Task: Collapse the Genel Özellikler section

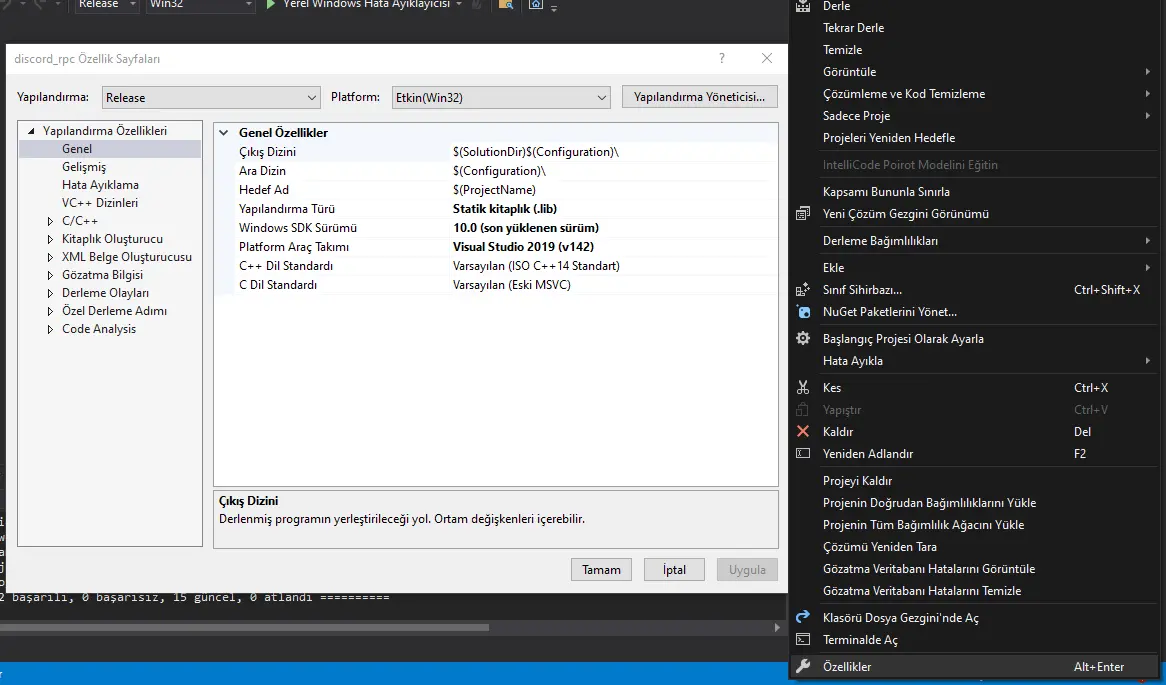Action: (x=224, y=133)
